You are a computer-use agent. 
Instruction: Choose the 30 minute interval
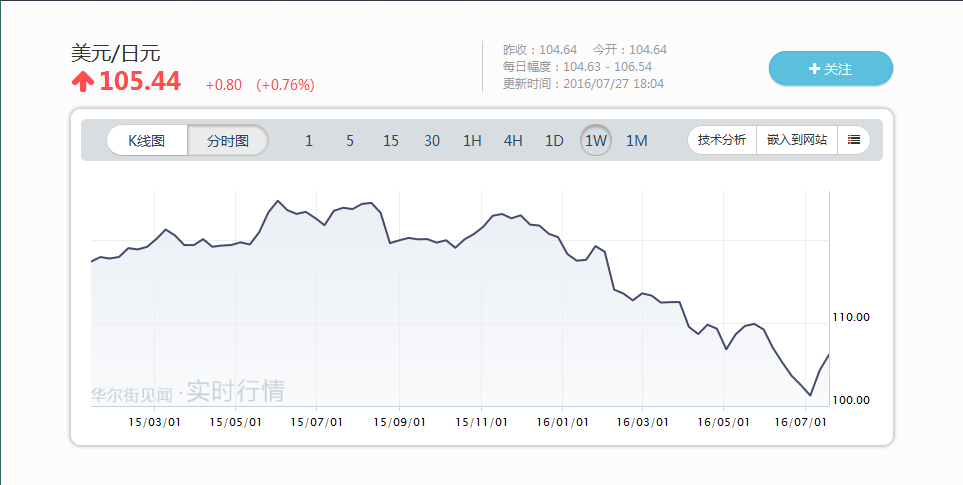[x=432, y=141]
